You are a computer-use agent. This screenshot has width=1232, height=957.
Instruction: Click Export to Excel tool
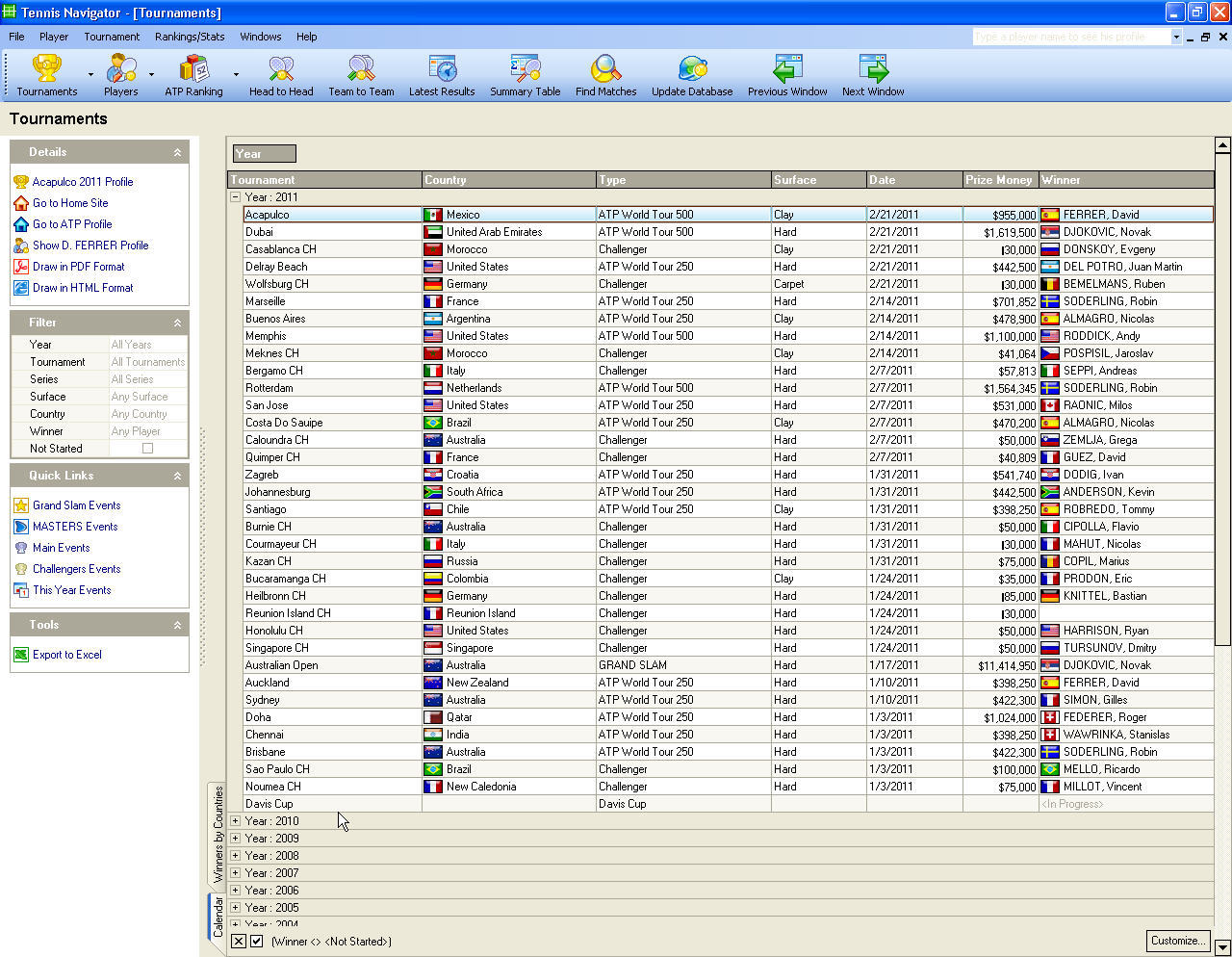tap(67, 655)
